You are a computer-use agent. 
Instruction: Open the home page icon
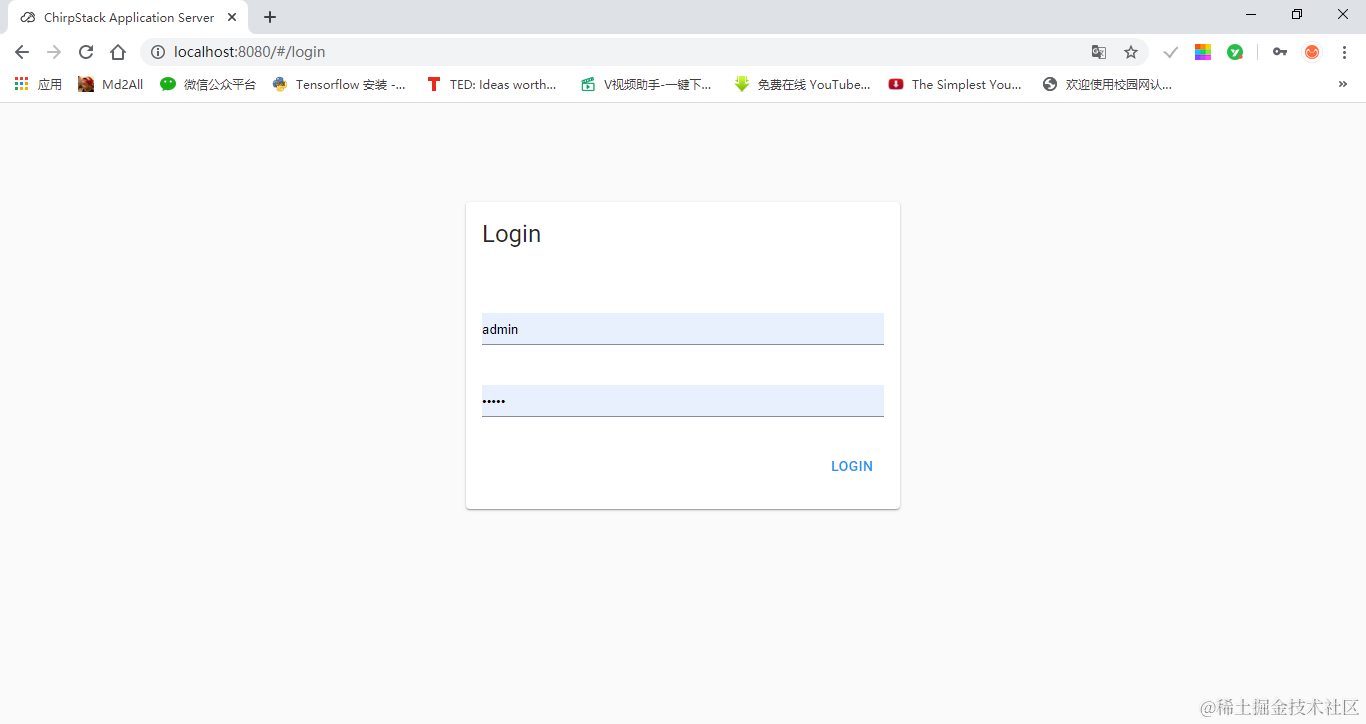pyautogui.click(x=118, y=52)
